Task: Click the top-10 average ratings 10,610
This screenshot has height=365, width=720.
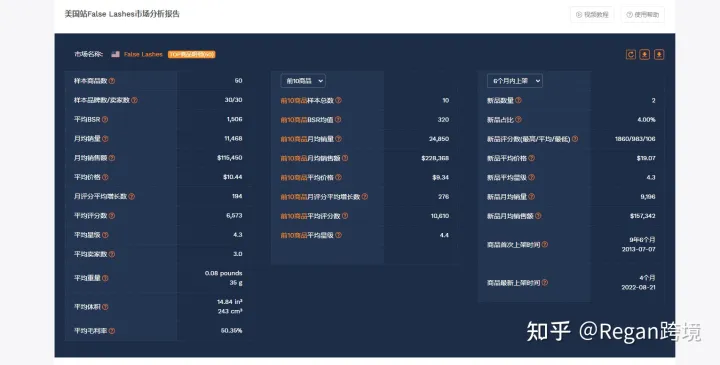Action: click(440, 216)
